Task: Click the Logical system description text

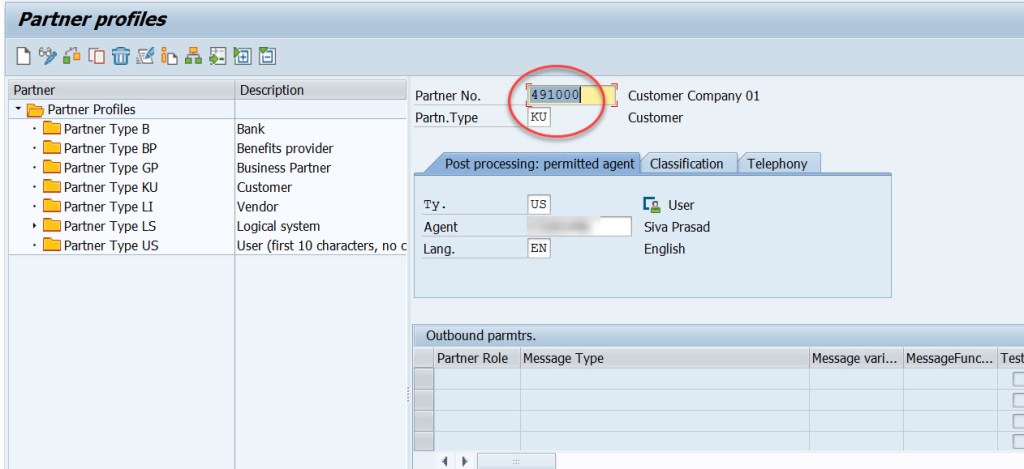Action: 278,226
